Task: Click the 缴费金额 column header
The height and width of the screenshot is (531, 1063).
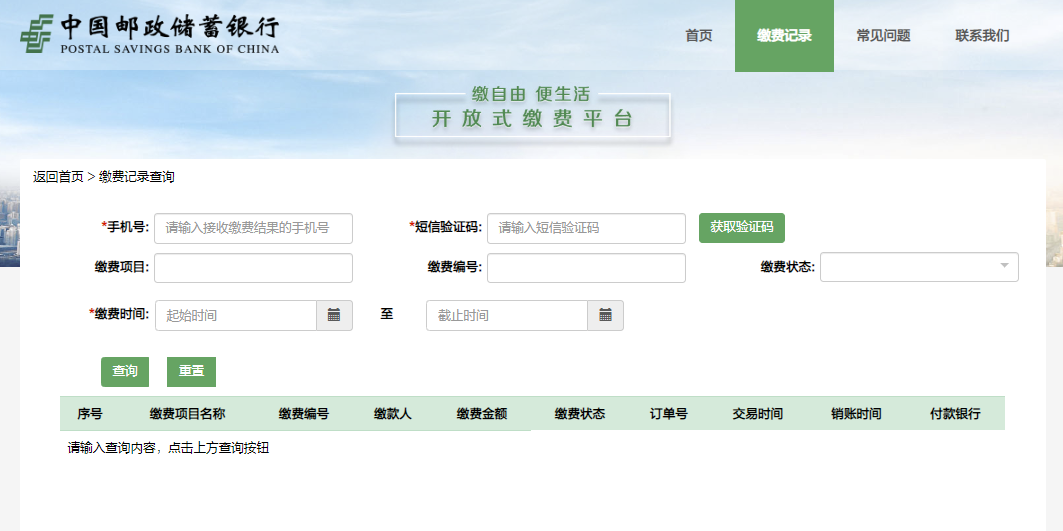Action: [x=482, y=414]
